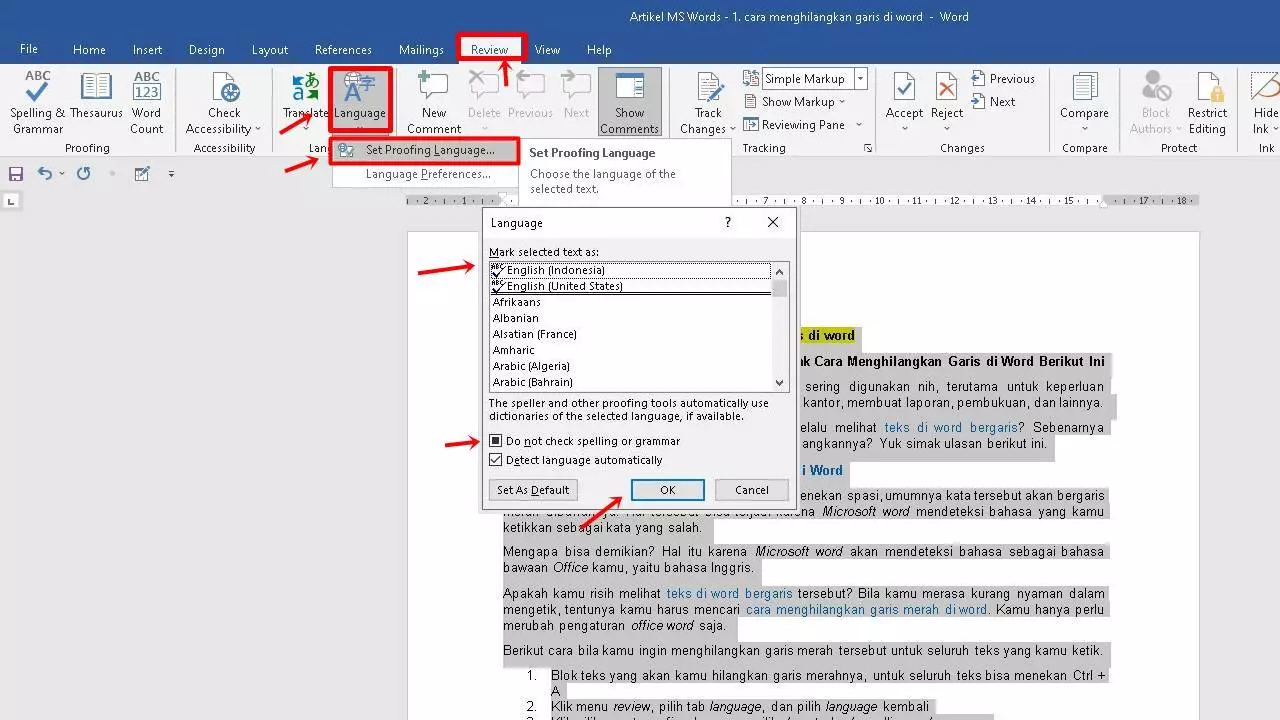Screen dimensions: 1280x720
Task: Expand the Show Markup options
Action: 800,101
